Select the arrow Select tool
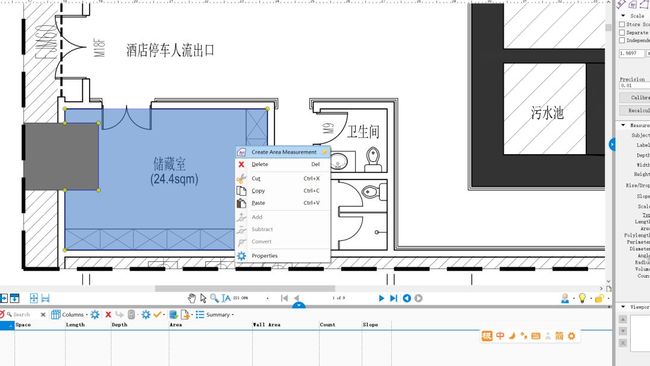Screen dimensions: 650x366 click(x=203, y=298)
